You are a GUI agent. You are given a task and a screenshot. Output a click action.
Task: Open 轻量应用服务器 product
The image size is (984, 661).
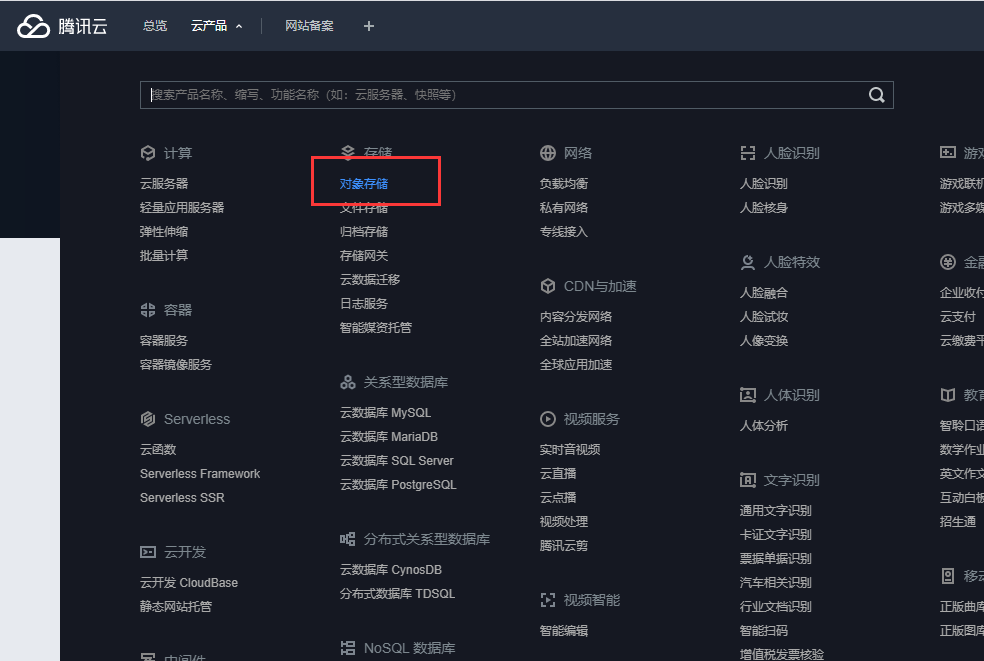coord(182,208)
